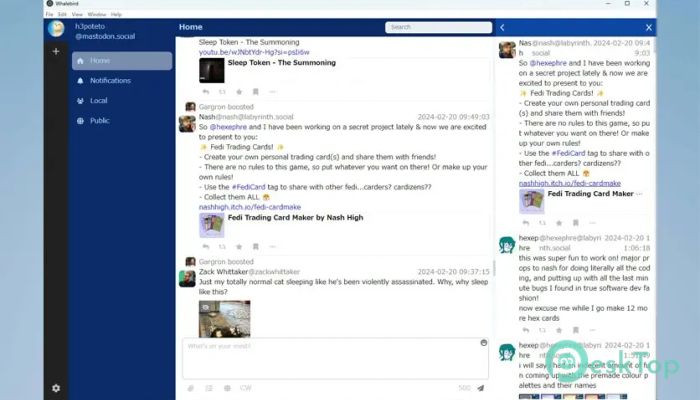
Task: Go back in the detail side panel
Action: 502,28
